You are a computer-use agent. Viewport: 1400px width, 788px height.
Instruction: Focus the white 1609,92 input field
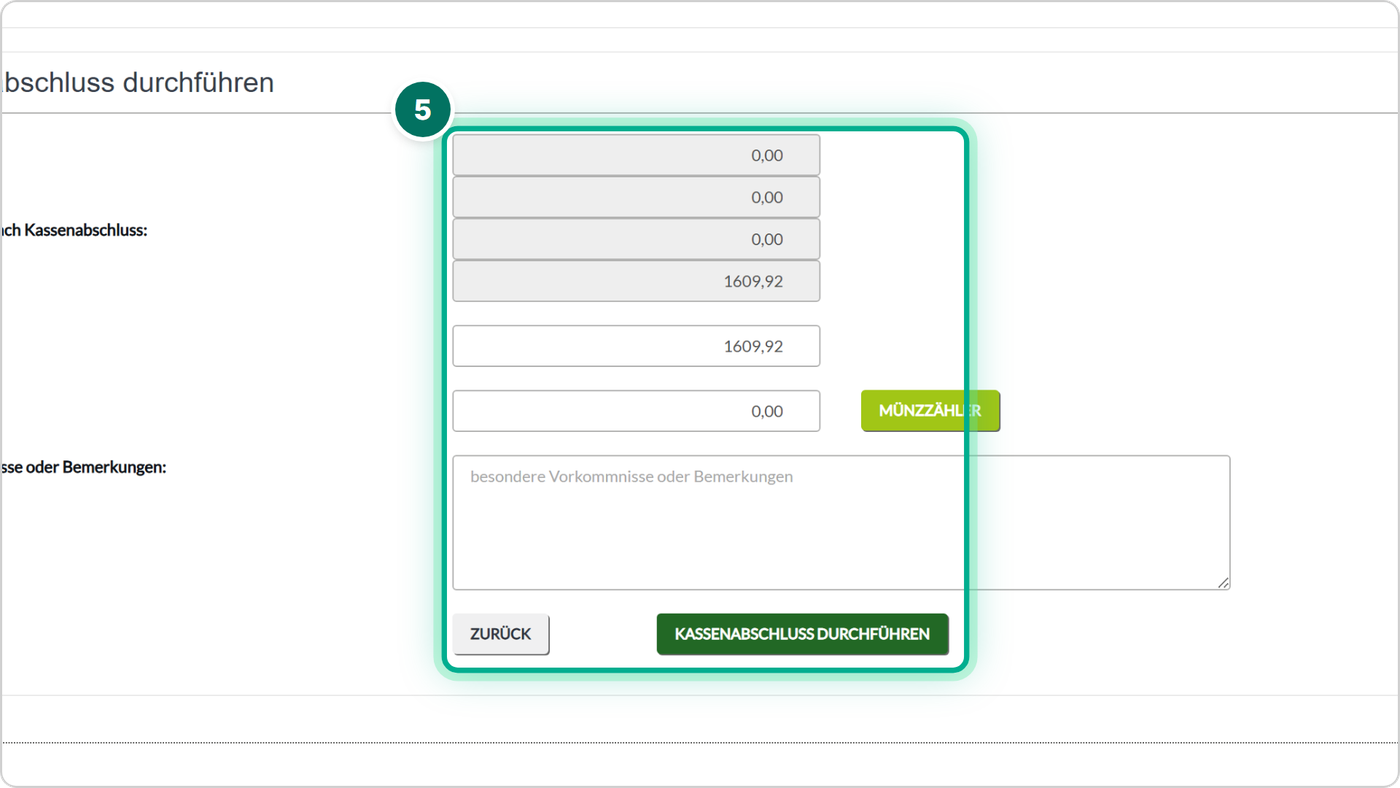(636, 346)
